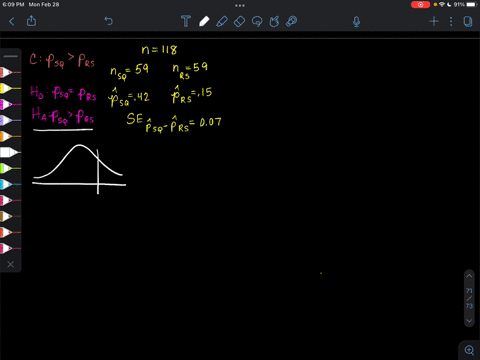480x360 pixels.
Task: Select the hand scroll tool
Action: 274,22
